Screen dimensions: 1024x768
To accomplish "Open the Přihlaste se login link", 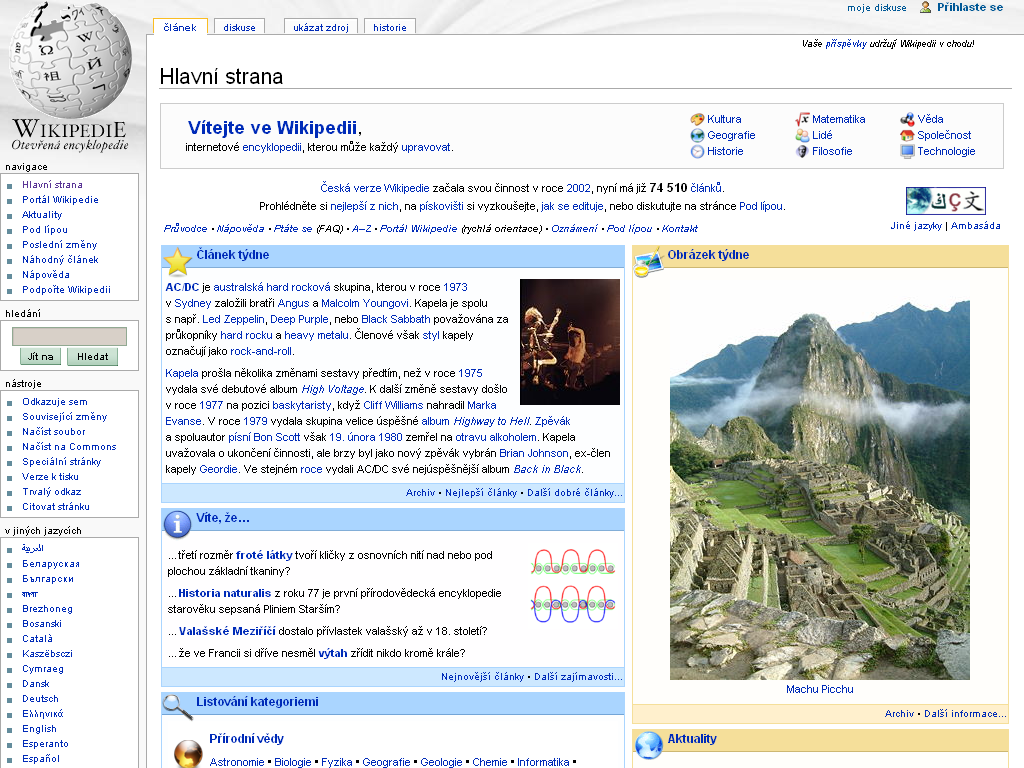I will tap(970, 7).
